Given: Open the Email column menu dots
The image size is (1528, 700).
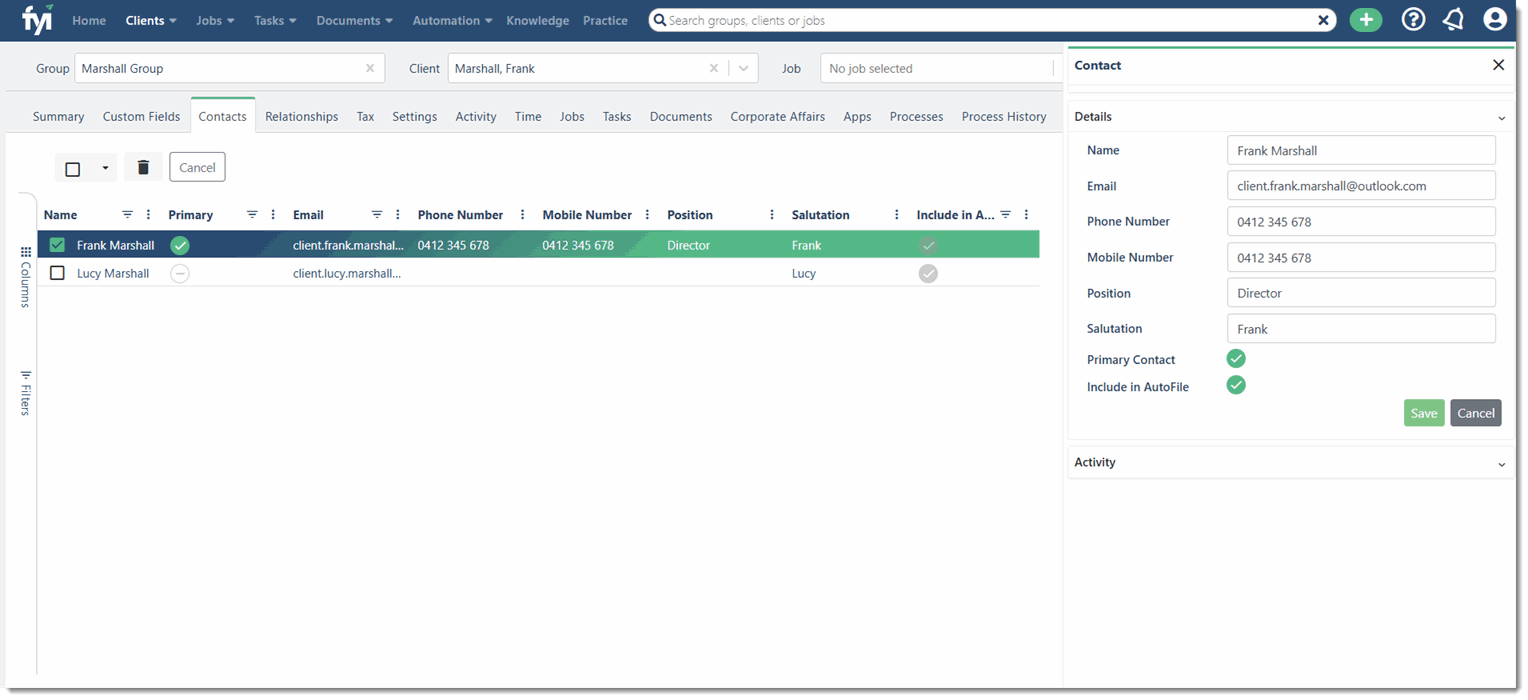Looking at the screenshot, I should click(x=398, y=215).
